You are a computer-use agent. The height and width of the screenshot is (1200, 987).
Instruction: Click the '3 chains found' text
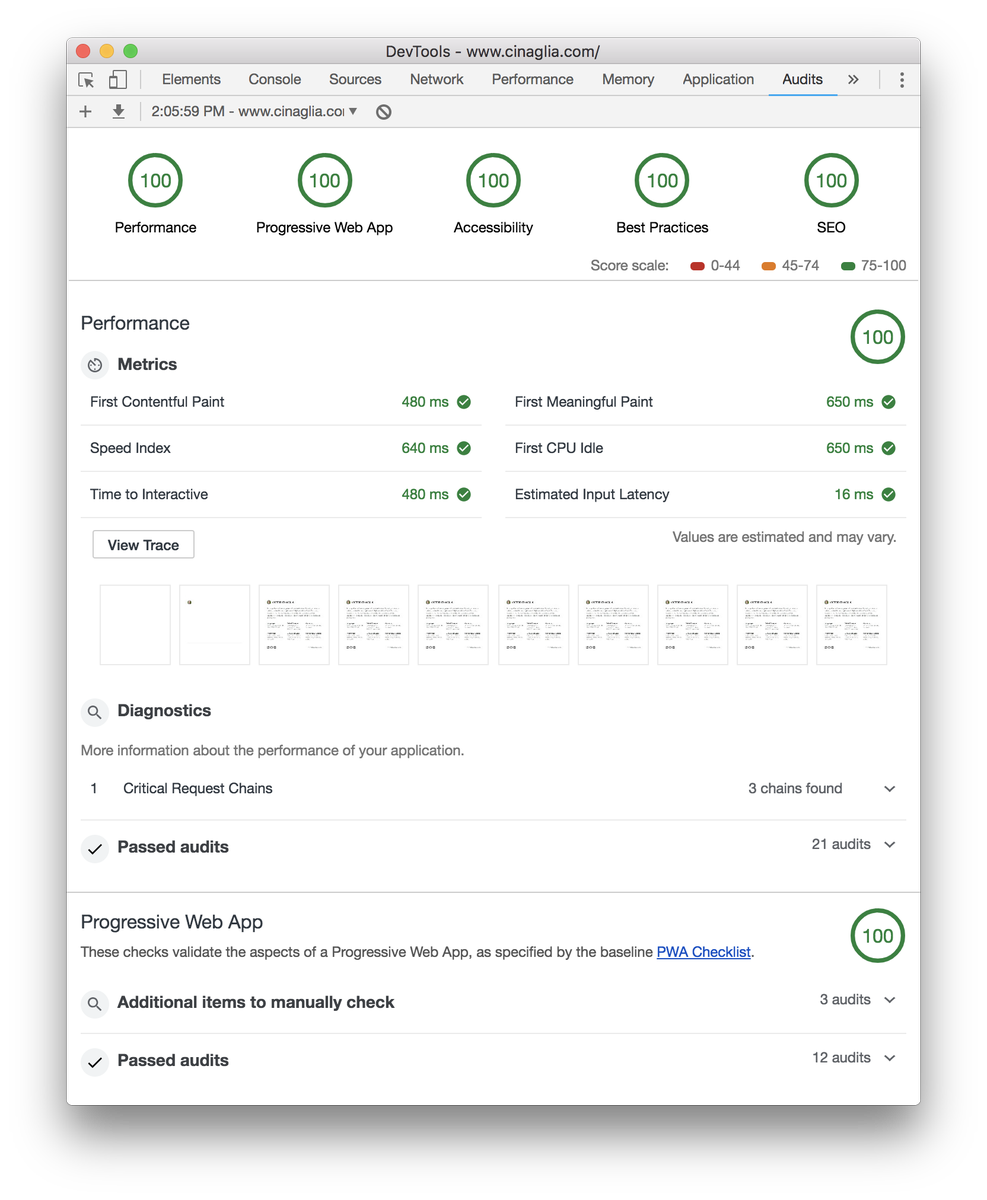point(795,789)
